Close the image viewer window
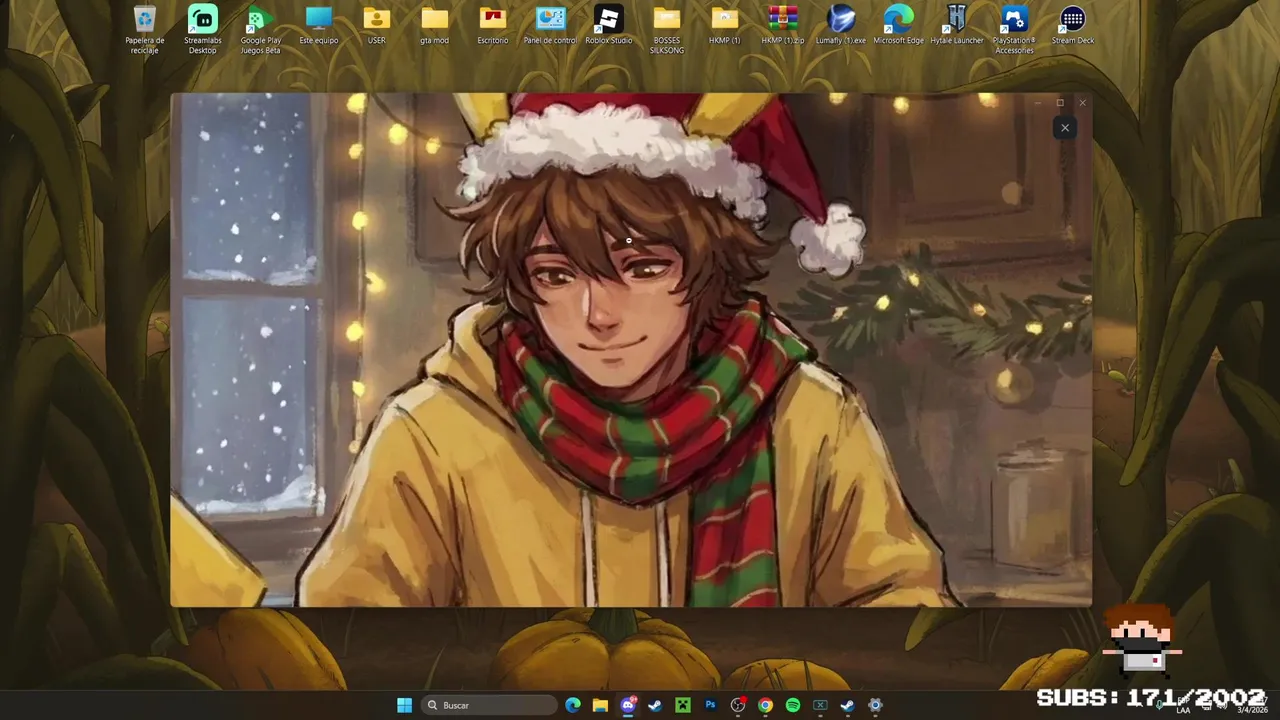 click(x=1082, y=102)
